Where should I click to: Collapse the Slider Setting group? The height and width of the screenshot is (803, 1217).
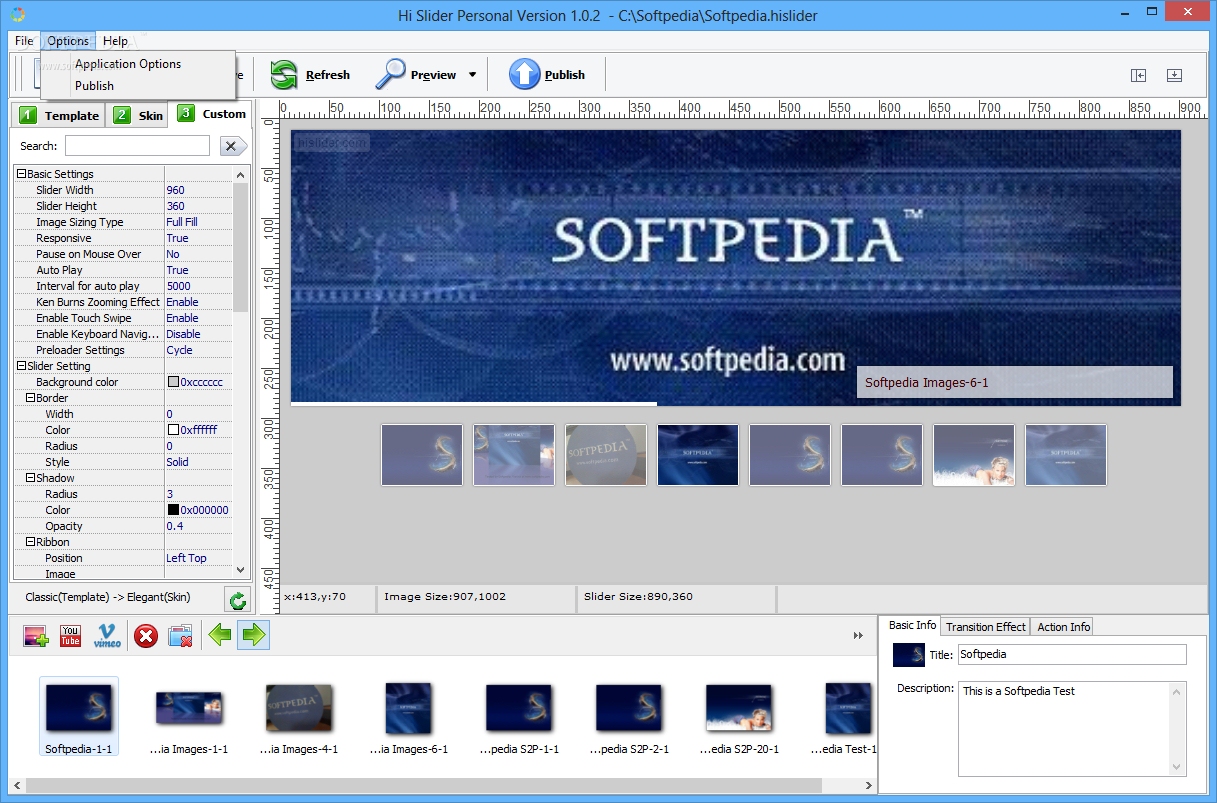[21, 366]
